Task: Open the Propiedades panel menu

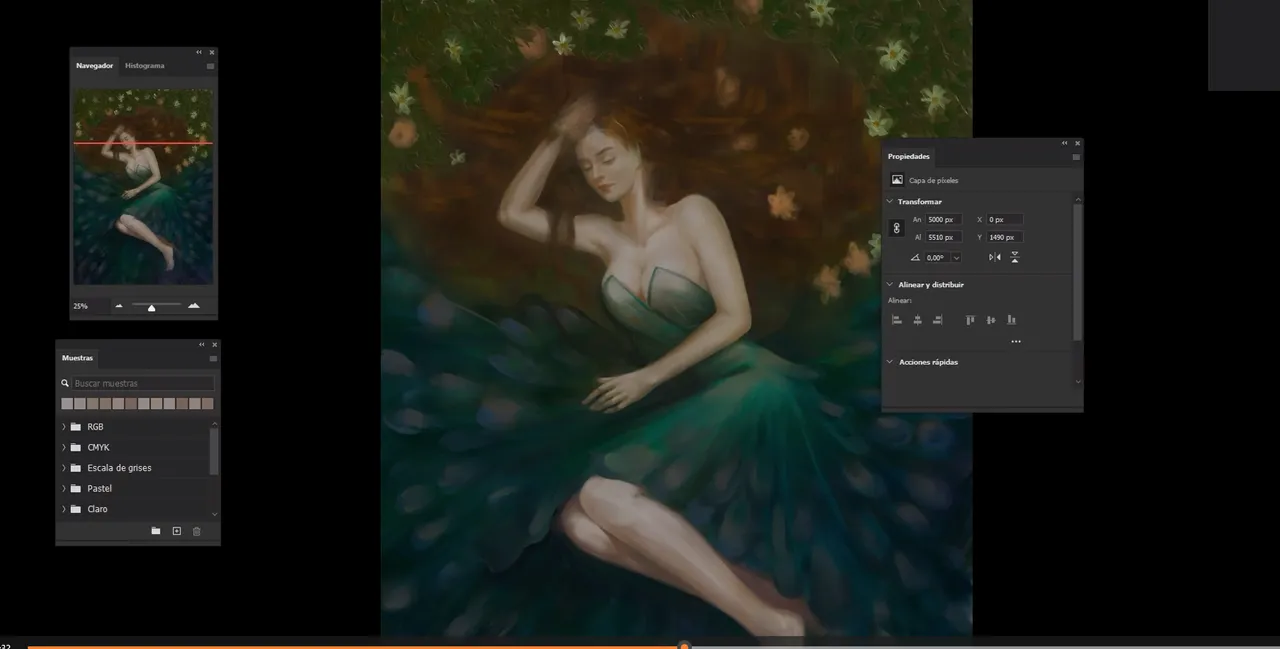Action: (x=1076, y=157)
